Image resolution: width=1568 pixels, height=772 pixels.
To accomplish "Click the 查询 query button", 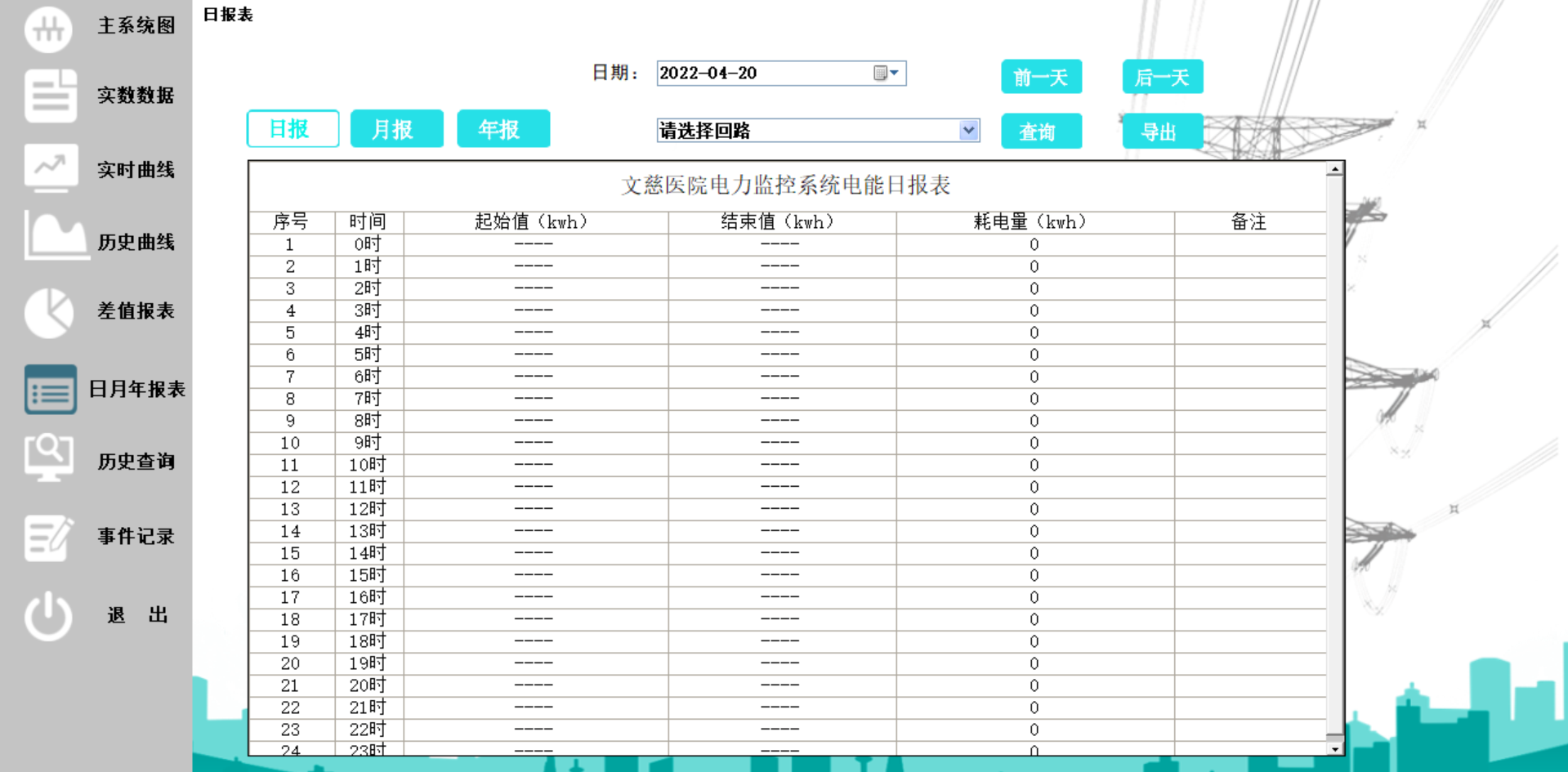I will [x=1041, y=131].
